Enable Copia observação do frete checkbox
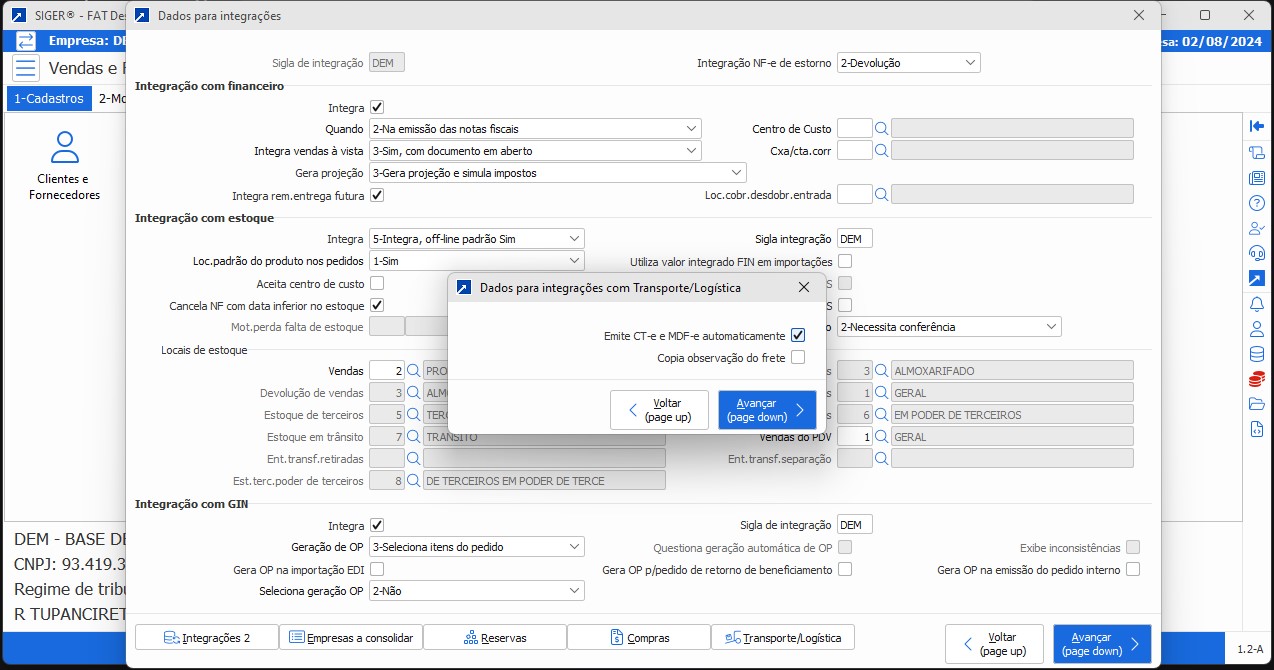The image size is (1274, 670). point(797,358)
